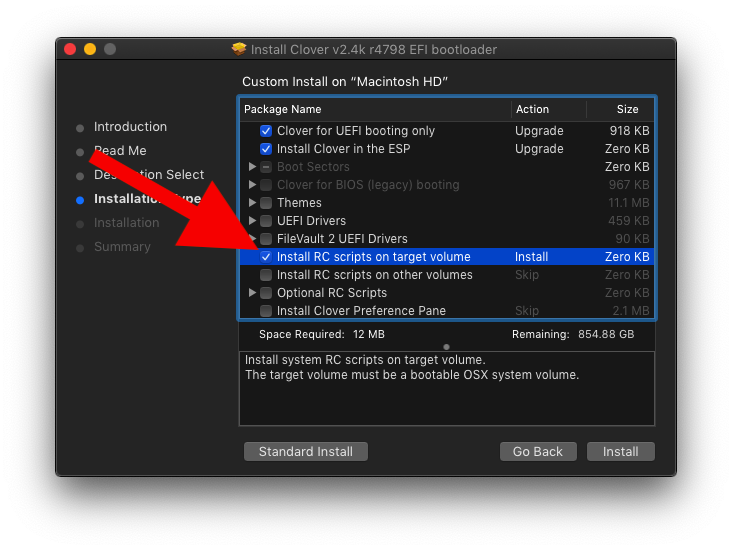Uncheck Install RC scripts on target volume
The height and width of the screenshot is (550, 732).
[266, 257]
